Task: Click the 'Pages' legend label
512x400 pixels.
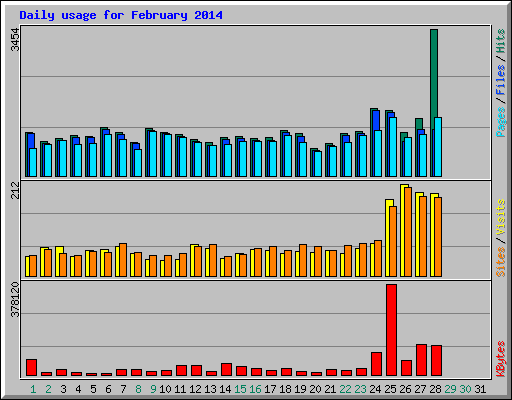Action: pos(500,122)
